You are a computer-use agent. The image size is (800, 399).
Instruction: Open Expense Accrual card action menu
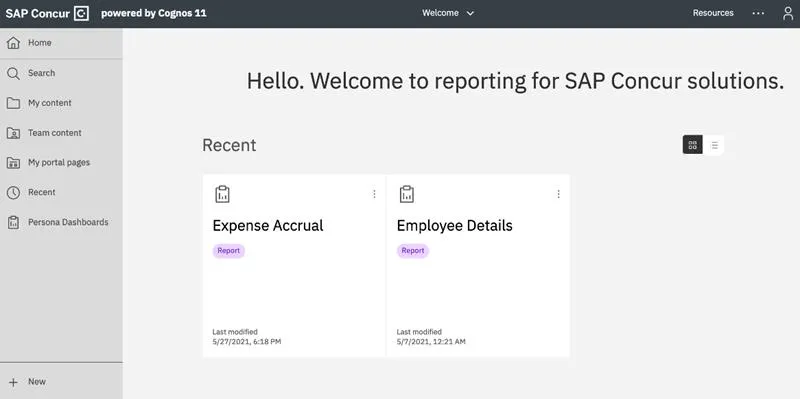(x=374, y=194)
